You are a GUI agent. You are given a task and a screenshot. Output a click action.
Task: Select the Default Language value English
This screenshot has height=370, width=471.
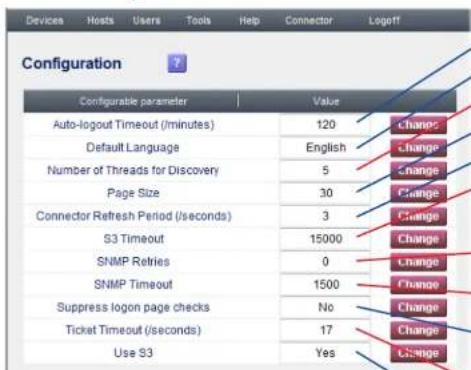[x=326, y=148]
